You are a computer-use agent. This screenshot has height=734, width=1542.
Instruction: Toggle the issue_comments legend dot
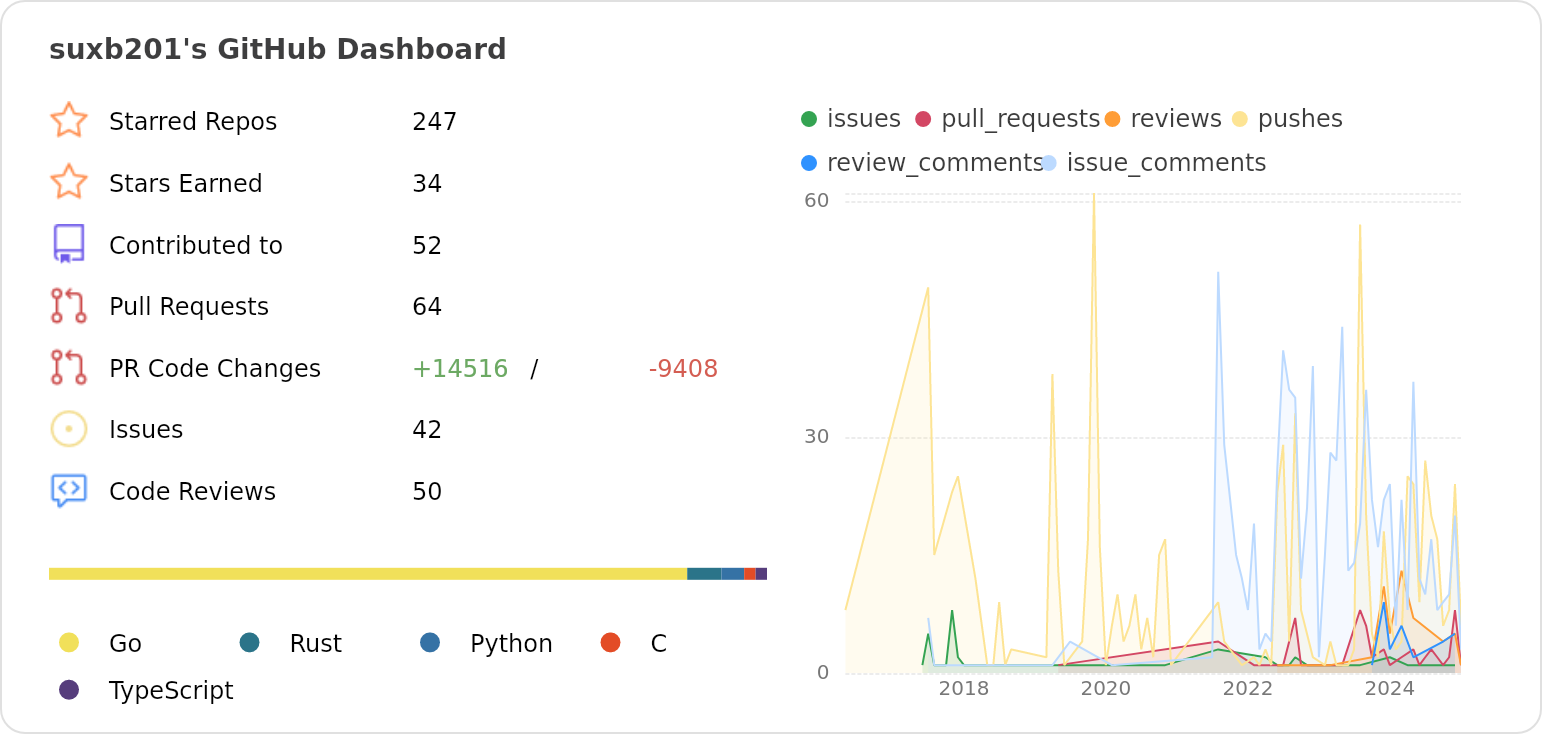(1049, 162)
